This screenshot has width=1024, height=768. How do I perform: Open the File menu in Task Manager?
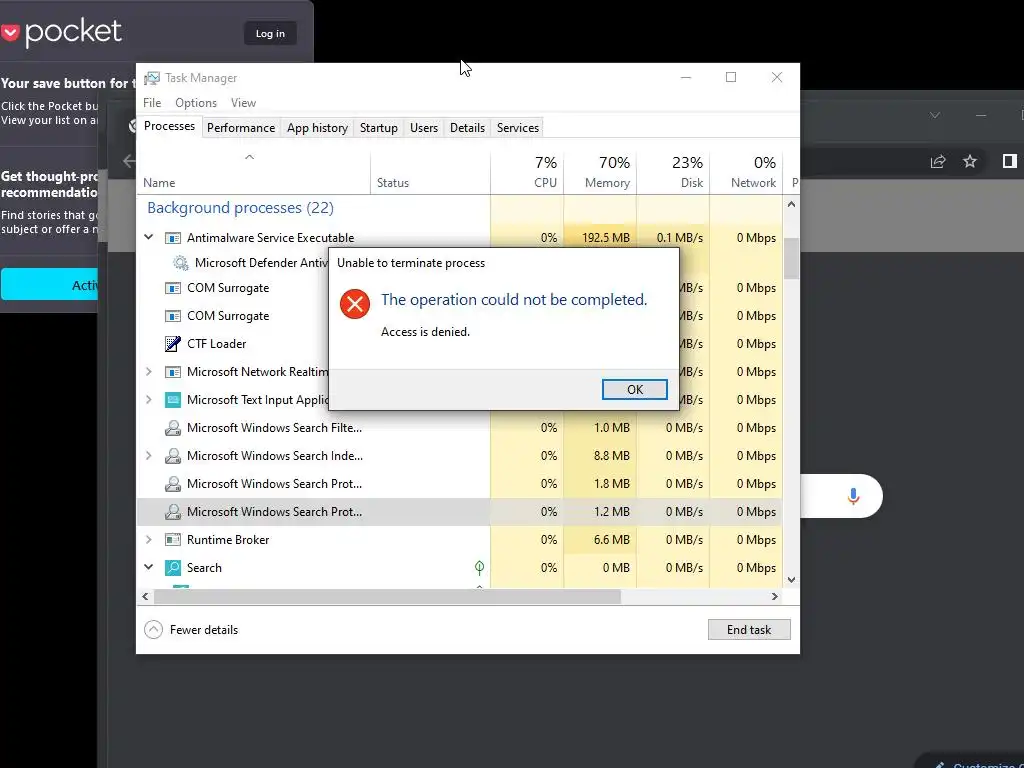point(152,103)
